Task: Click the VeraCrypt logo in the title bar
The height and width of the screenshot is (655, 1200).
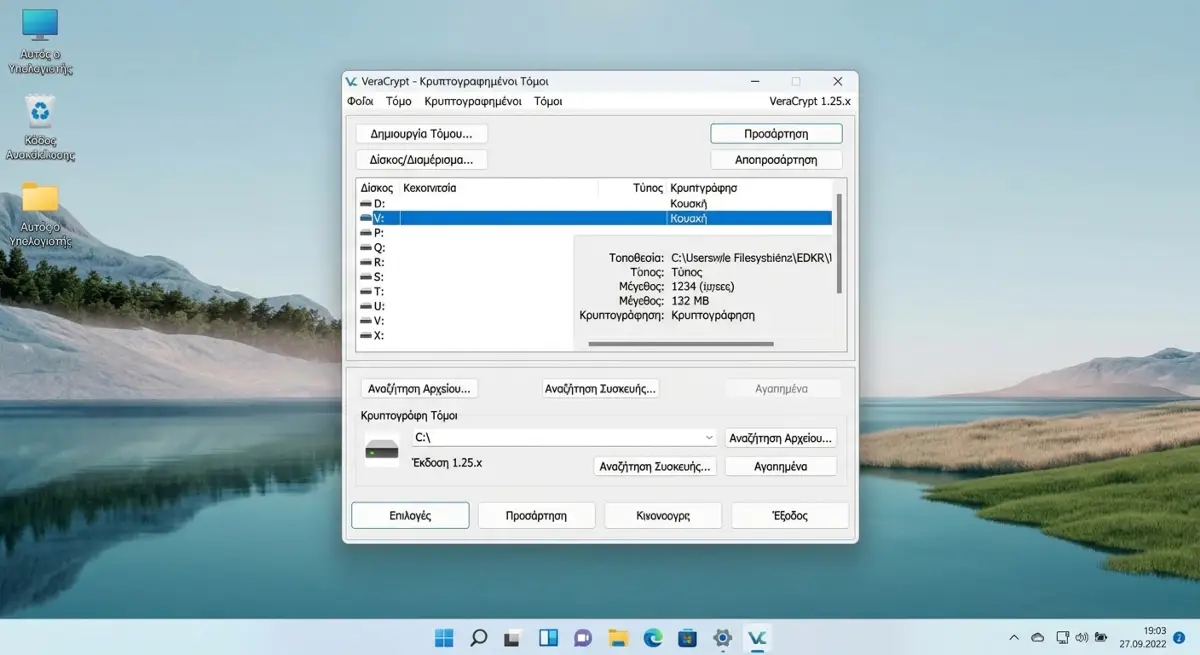Action: [351, 81]
